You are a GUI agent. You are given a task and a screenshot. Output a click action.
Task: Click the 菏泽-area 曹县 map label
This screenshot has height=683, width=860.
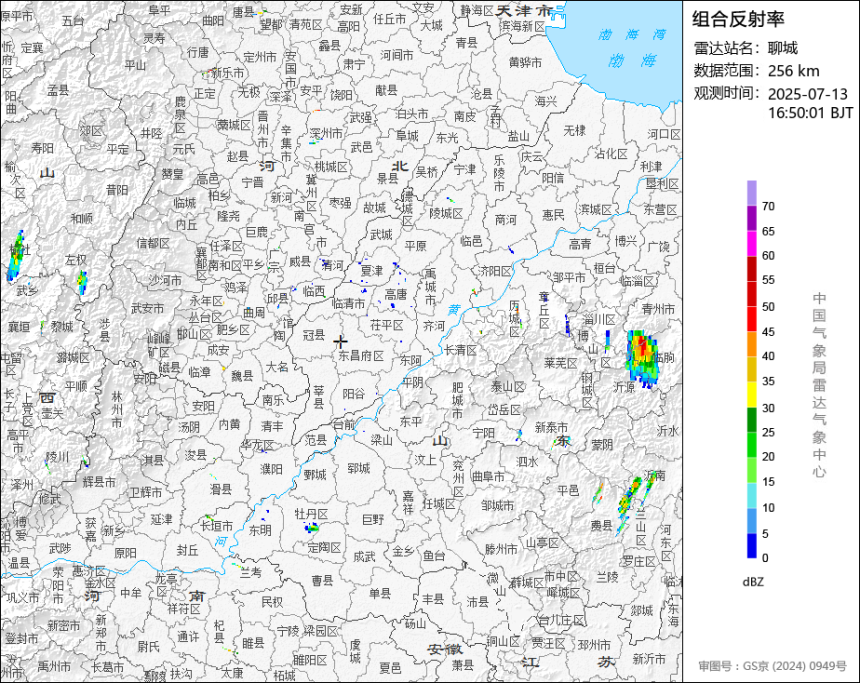(322, 580)
